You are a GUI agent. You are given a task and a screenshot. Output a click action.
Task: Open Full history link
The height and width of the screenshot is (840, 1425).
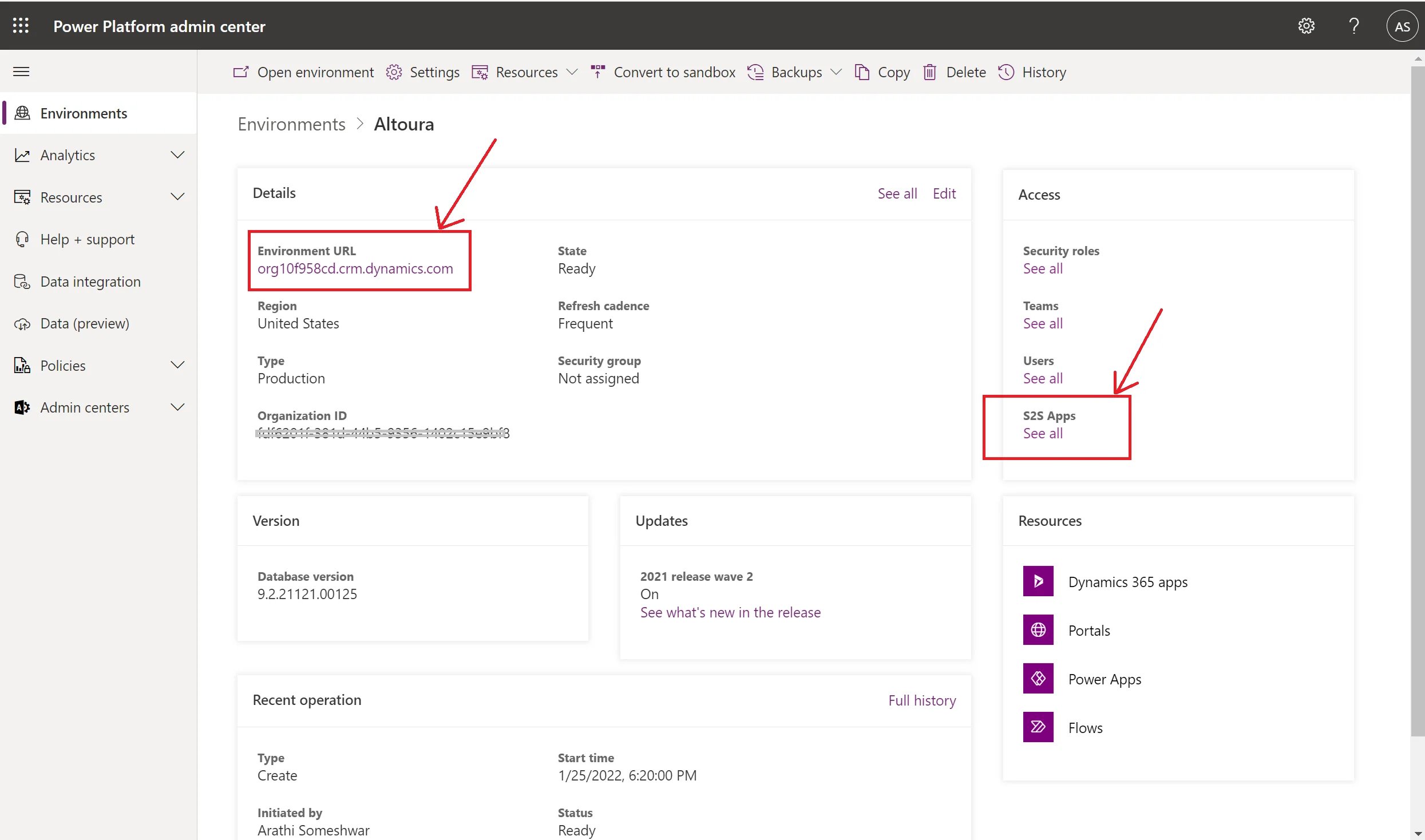point(922,700)
